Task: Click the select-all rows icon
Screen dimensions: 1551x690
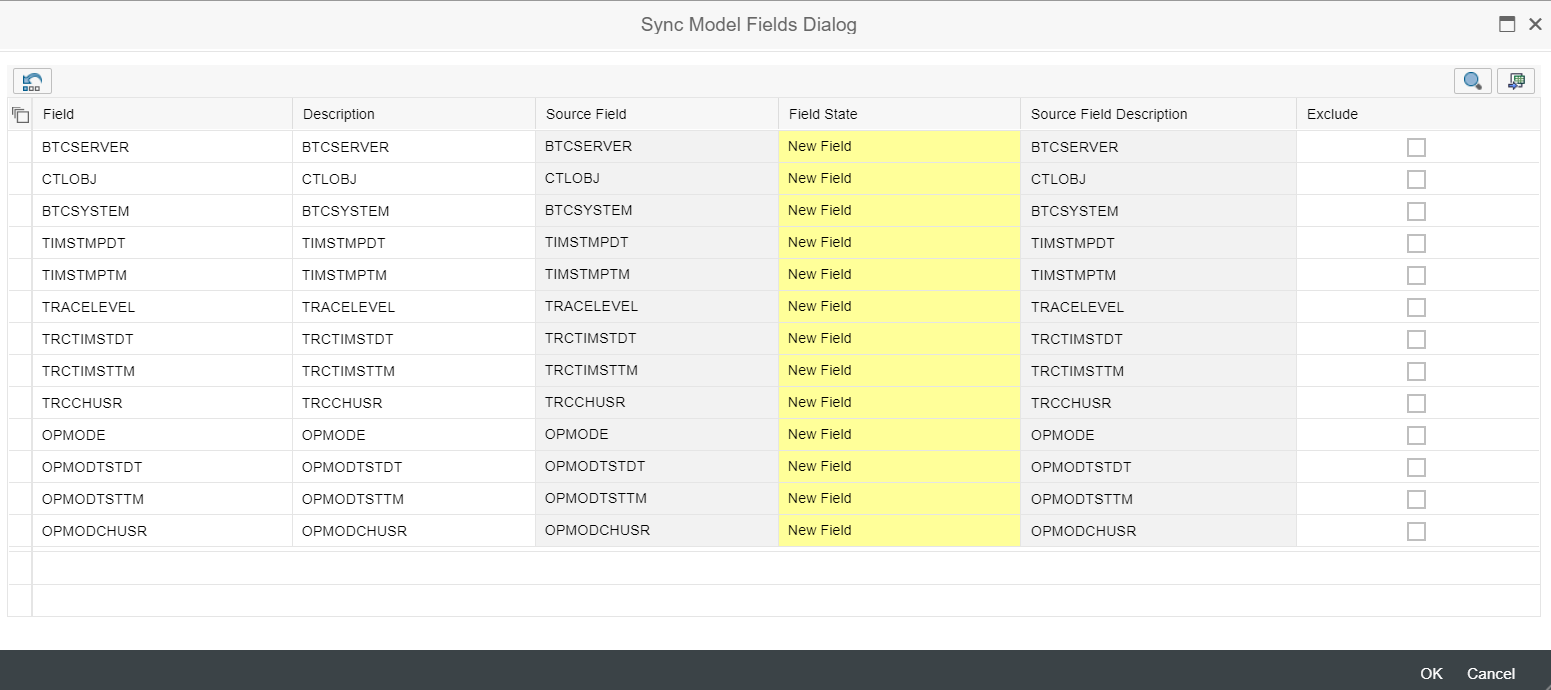Action: [x=20, y=115]
